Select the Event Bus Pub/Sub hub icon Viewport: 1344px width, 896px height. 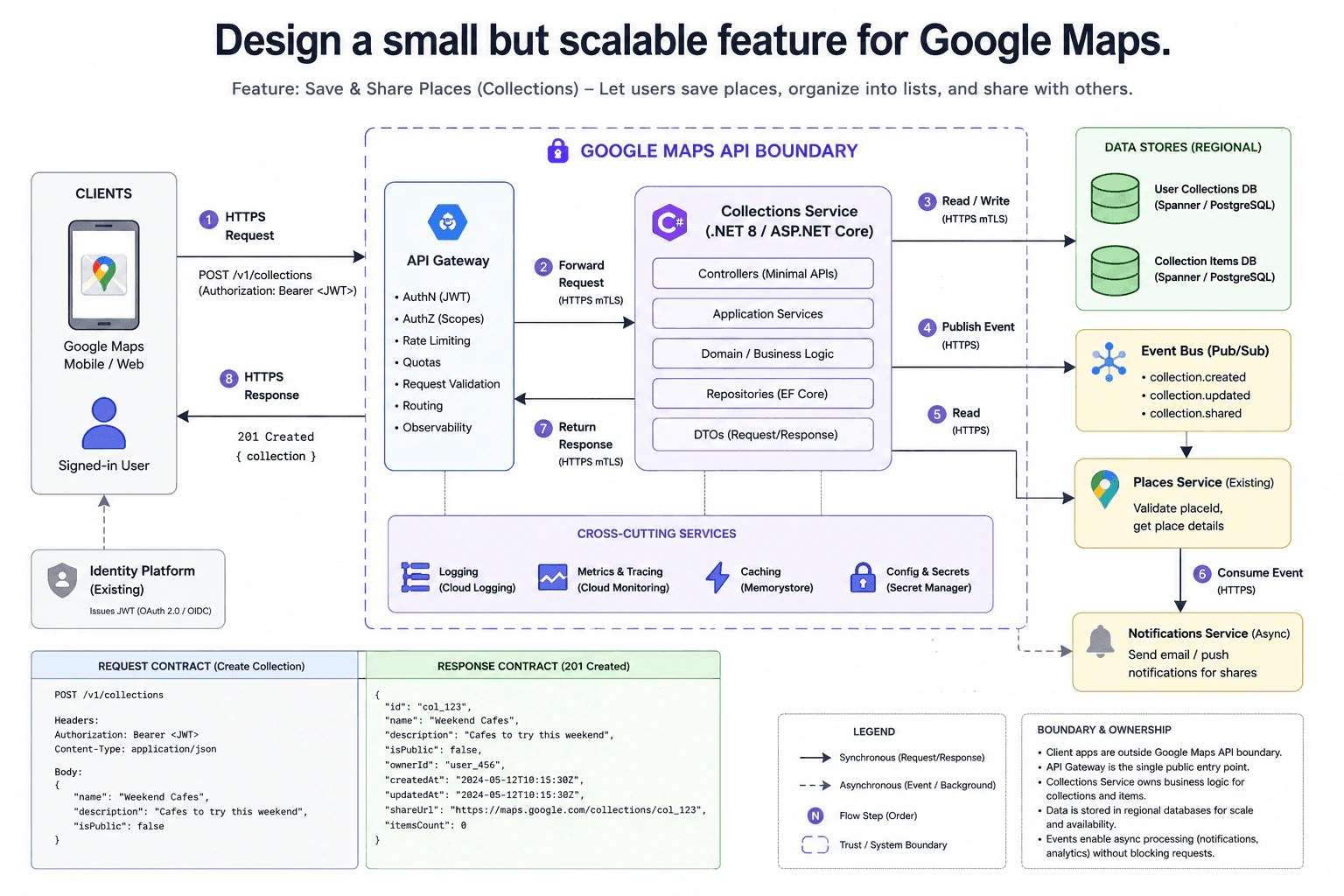click(1109, 361)
